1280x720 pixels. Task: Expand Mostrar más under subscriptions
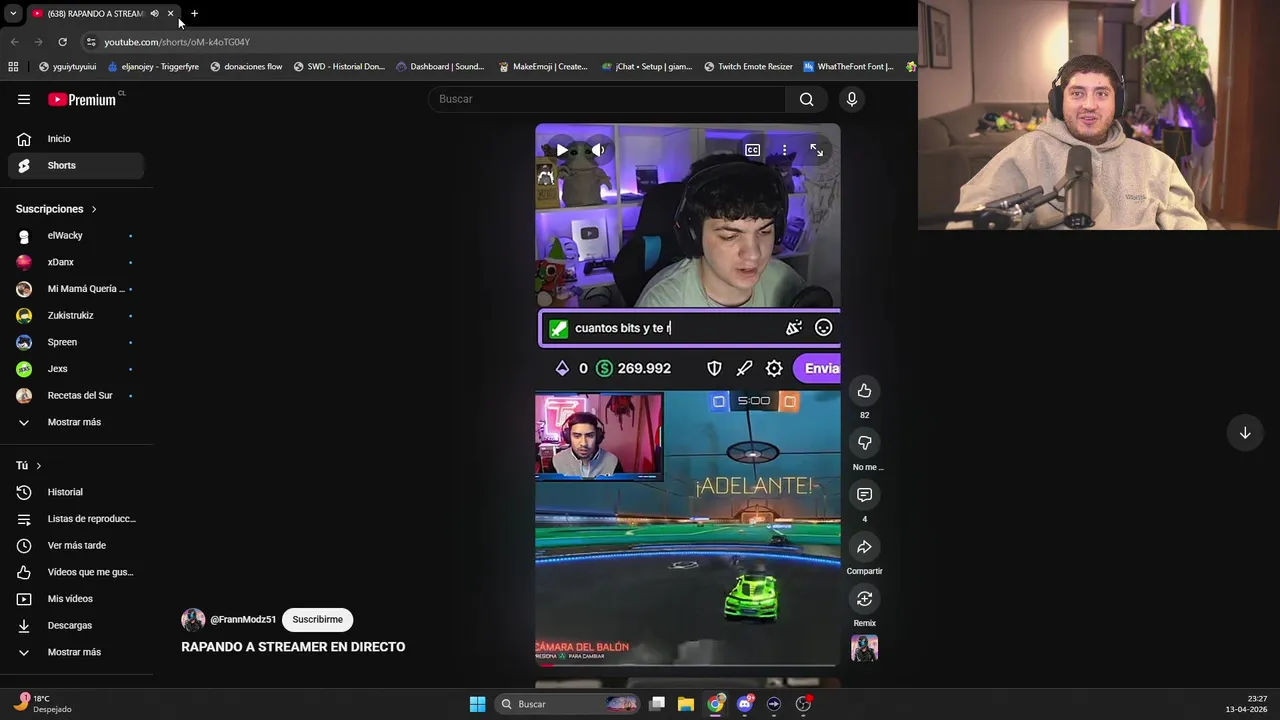pyautogui.click(x=76, y=422)
